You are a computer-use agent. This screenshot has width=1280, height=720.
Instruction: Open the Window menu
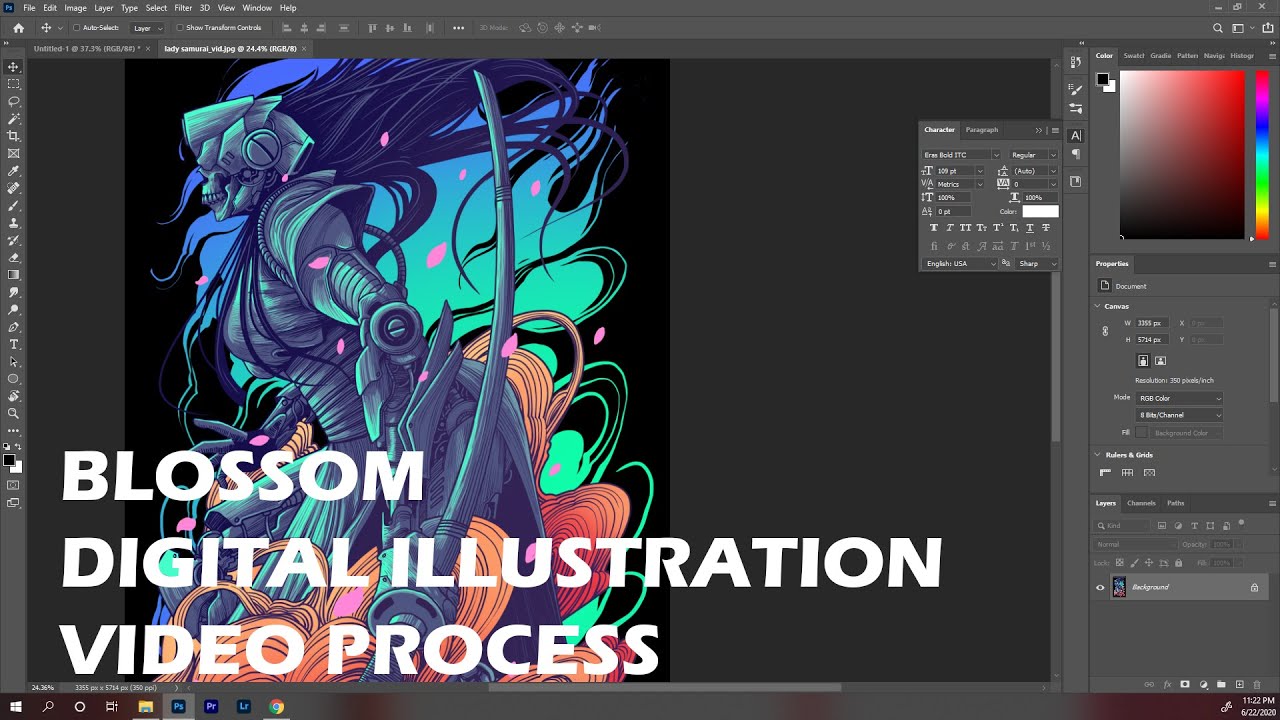tap(257, 8)
